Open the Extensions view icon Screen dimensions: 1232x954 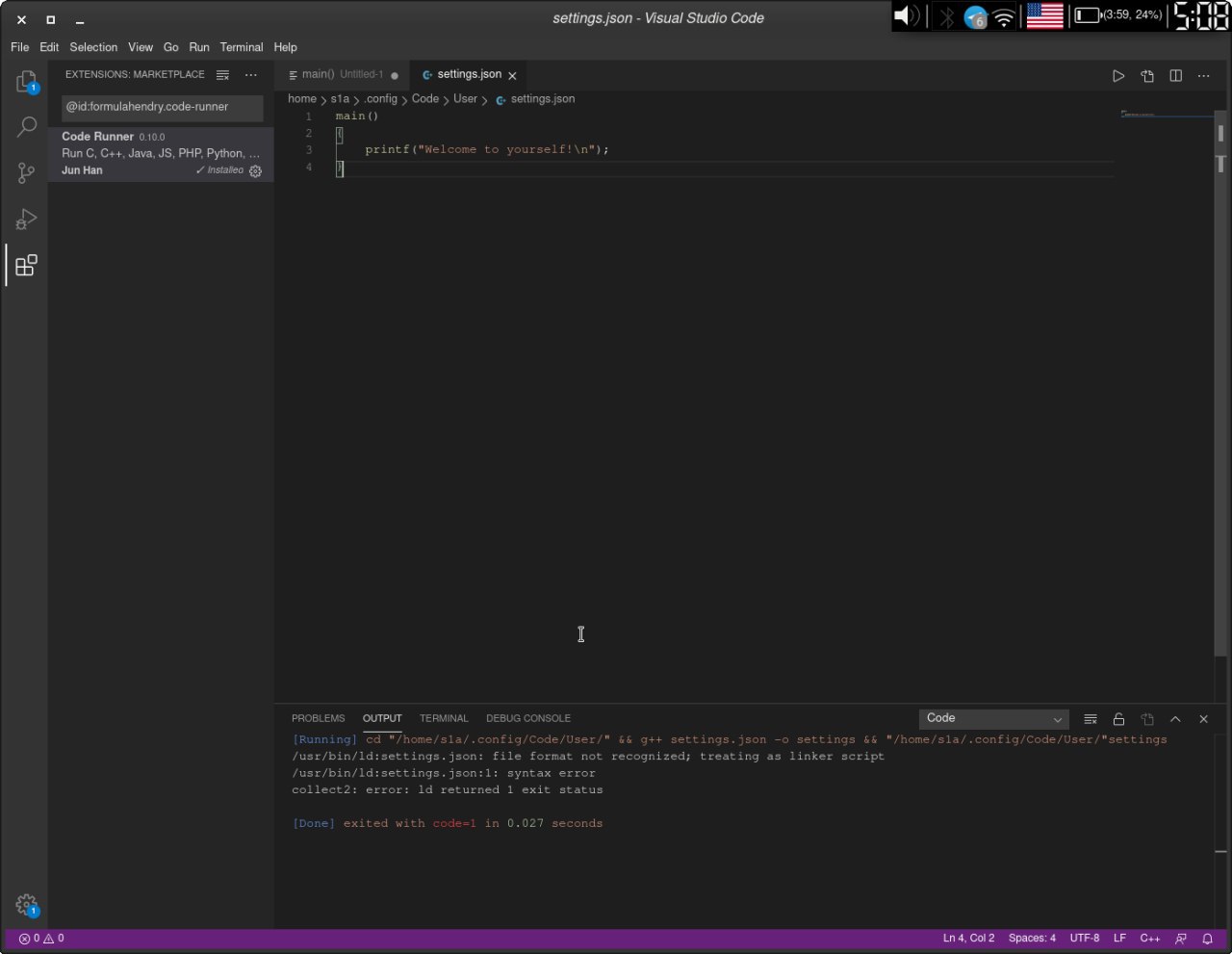[x=26, y=265]
